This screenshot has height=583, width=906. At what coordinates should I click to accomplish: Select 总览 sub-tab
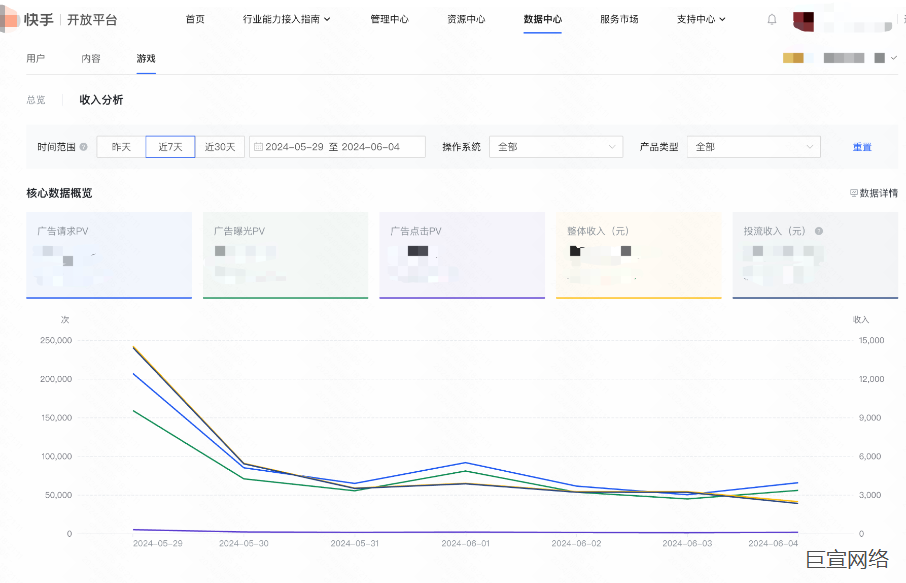click(x=36, y=100)
